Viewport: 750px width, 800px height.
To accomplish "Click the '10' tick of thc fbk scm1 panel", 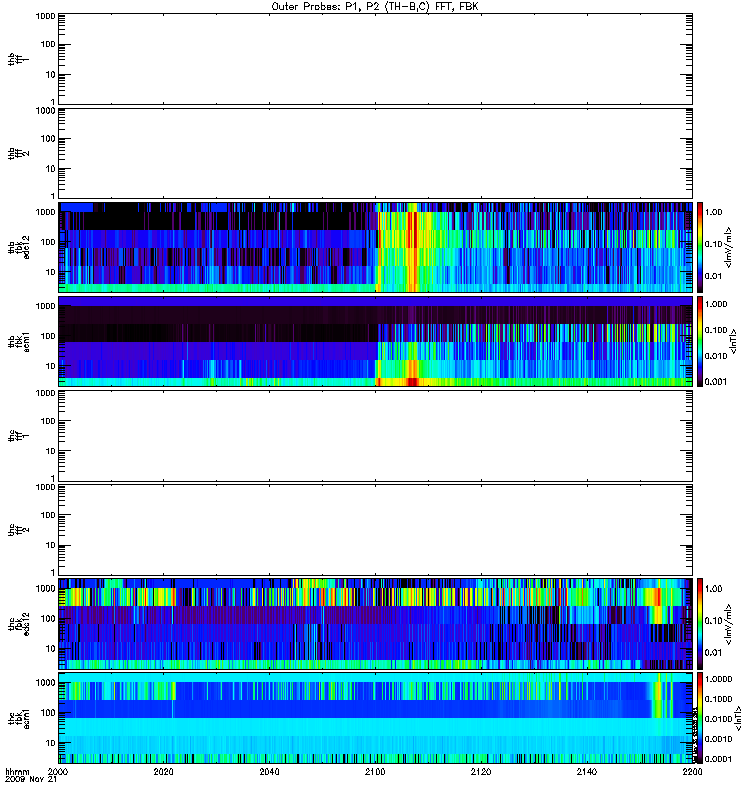I will (x=51, y=743).
